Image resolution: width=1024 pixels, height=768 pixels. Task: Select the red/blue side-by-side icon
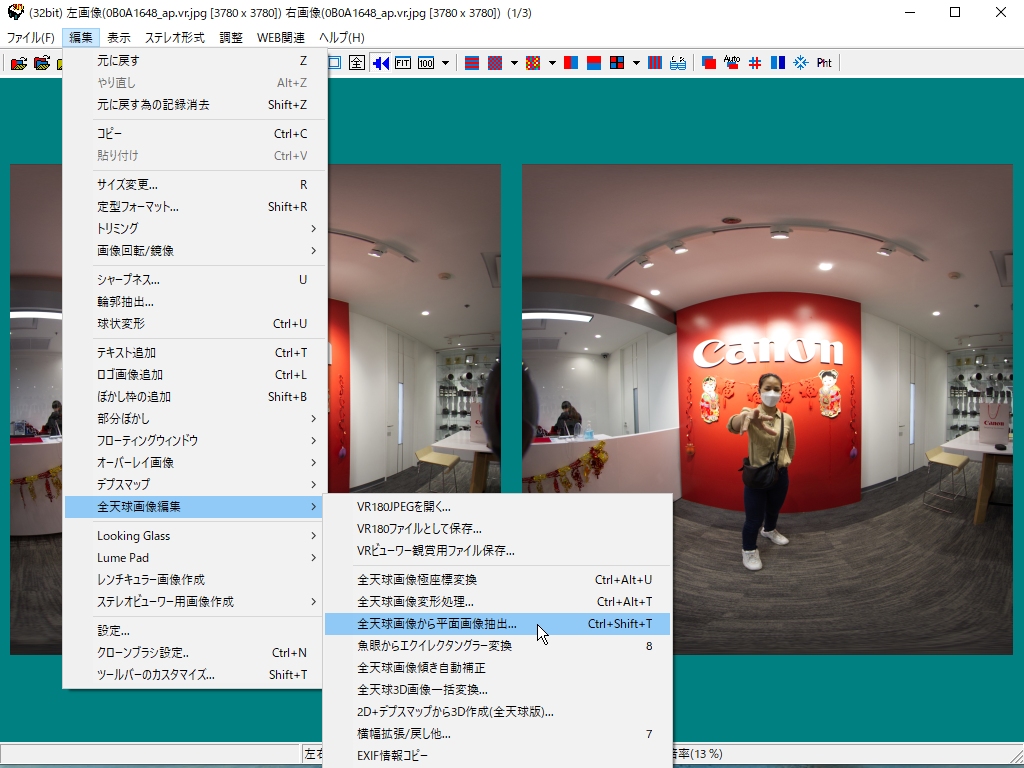coord(571,63)
